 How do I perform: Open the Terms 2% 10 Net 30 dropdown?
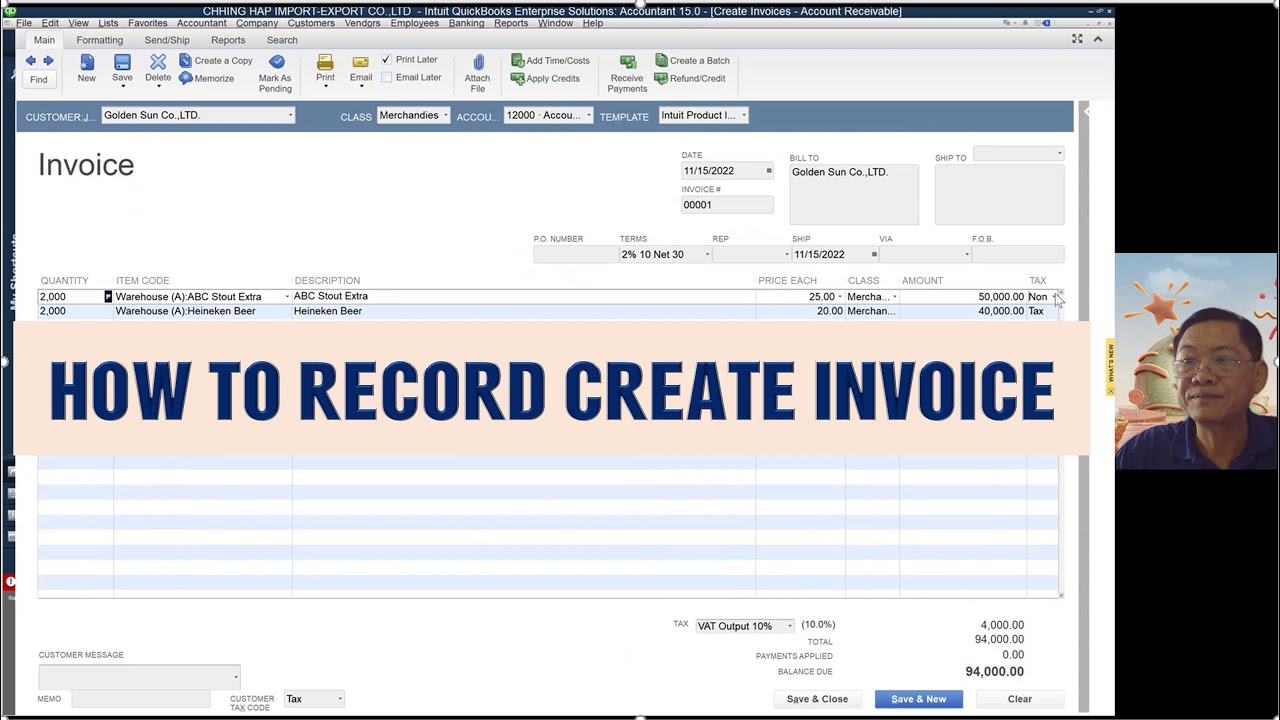click(x=707, y=254)
